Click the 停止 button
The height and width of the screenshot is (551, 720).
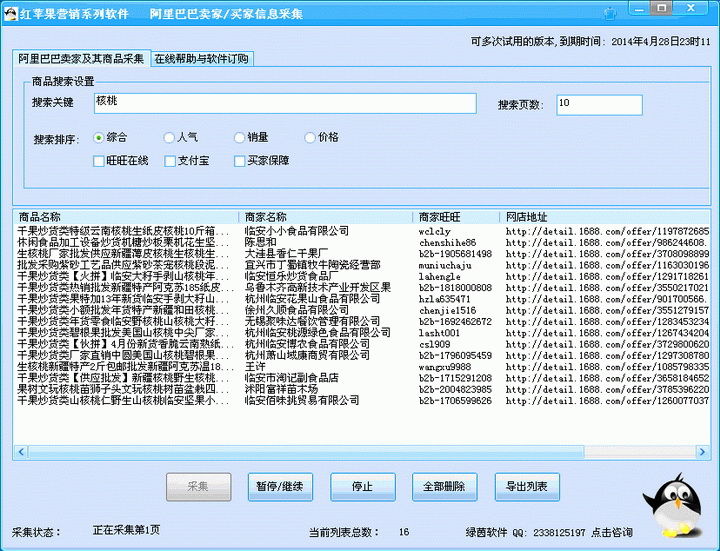point(363,487)
